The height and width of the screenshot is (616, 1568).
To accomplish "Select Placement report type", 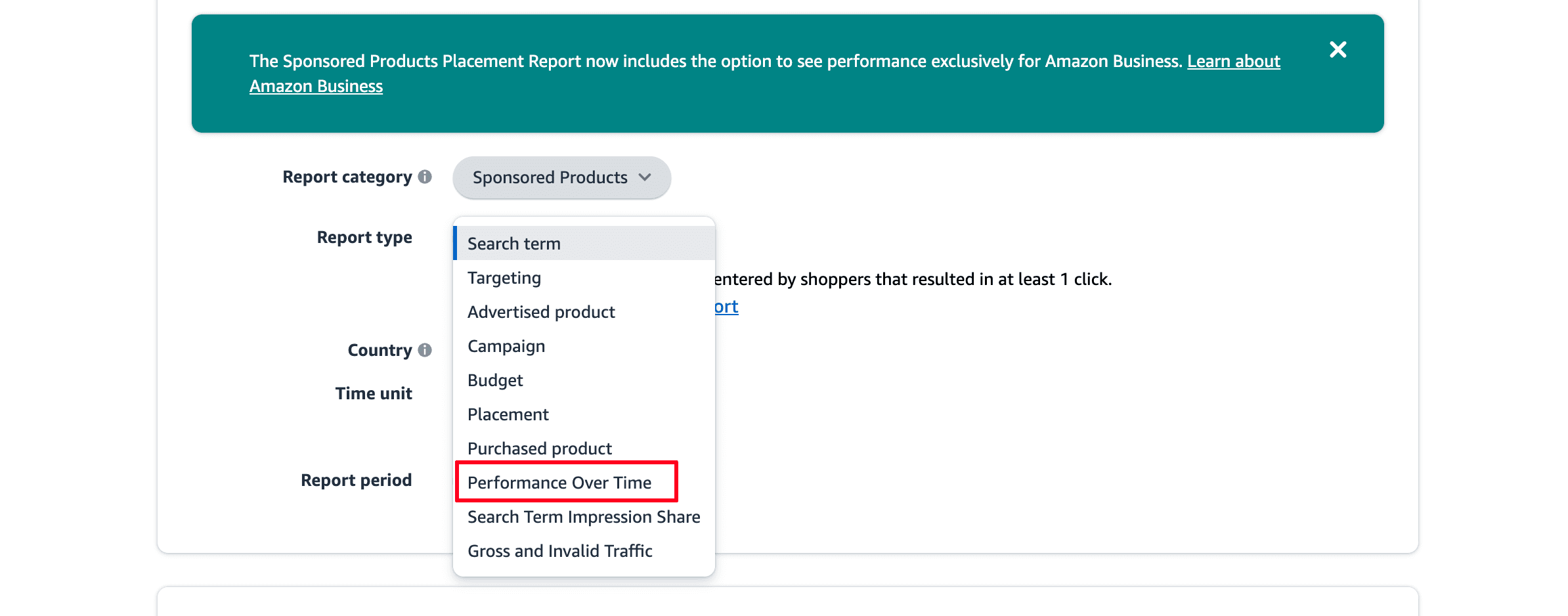I will 508,414.
